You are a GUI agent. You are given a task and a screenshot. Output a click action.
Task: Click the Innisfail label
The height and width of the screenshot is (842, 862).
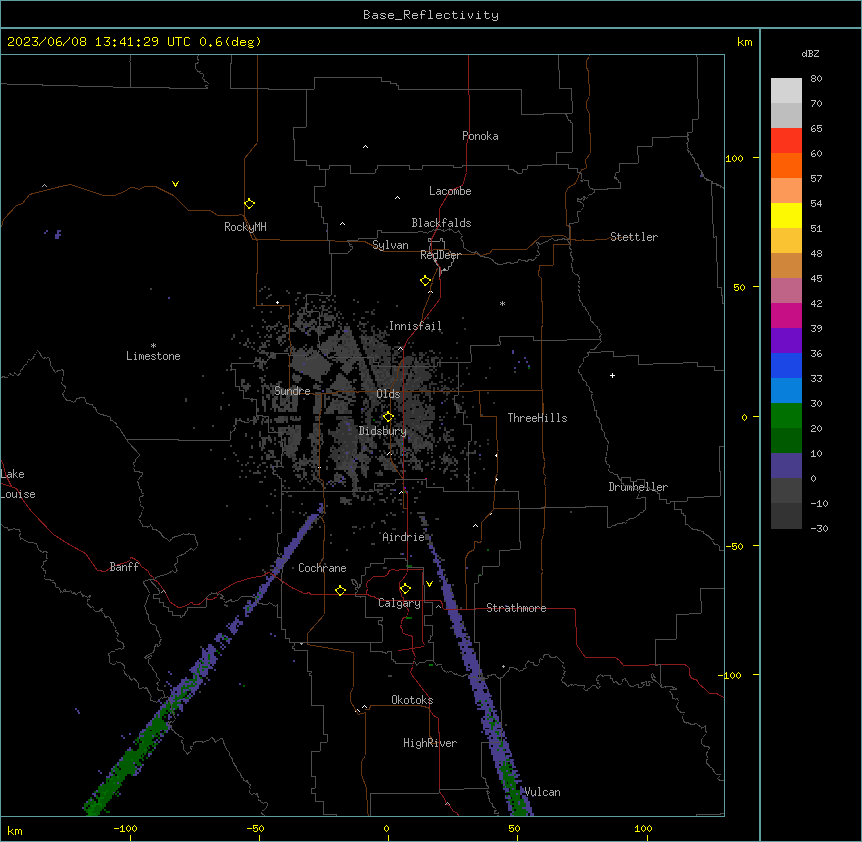415,326
